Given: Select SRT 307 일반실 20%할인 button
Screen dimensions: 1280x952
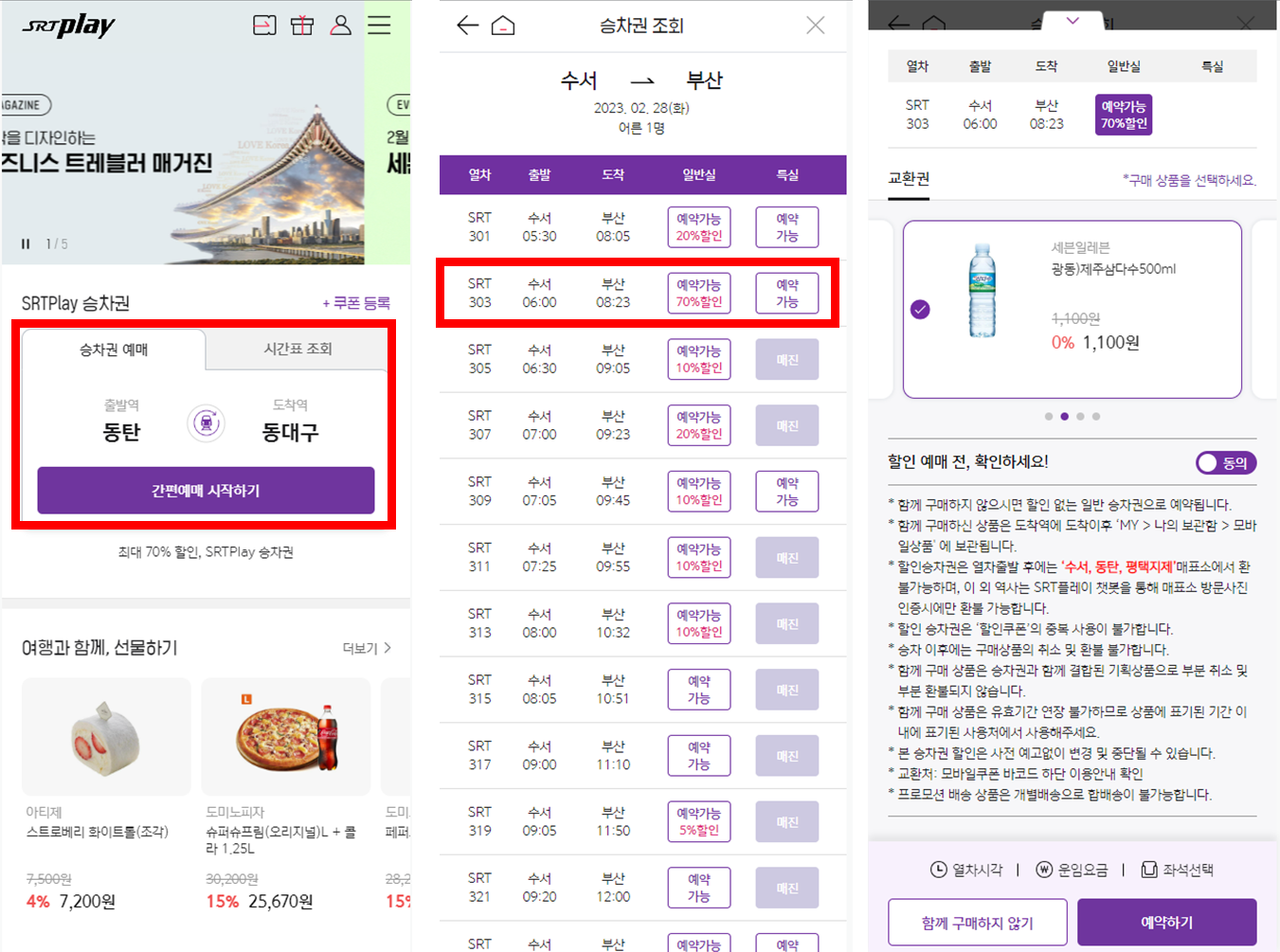Looking at the screenshot, I should [699, 425].
